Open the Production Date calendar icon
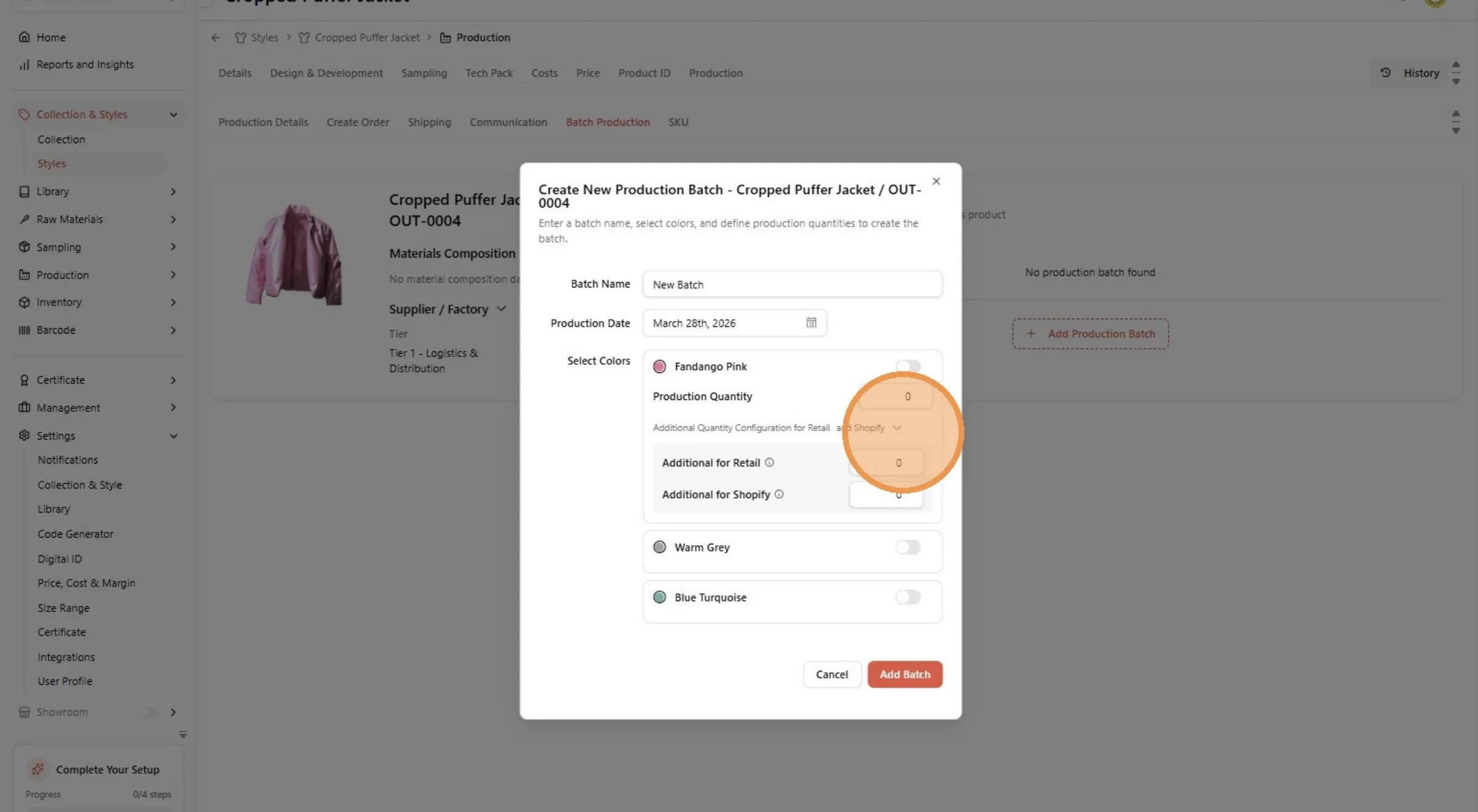 (811, 323)
